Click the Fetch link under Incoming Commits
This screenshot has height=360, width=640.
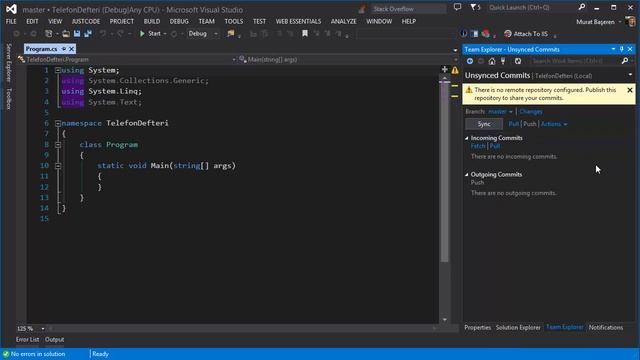coord(478,146)
